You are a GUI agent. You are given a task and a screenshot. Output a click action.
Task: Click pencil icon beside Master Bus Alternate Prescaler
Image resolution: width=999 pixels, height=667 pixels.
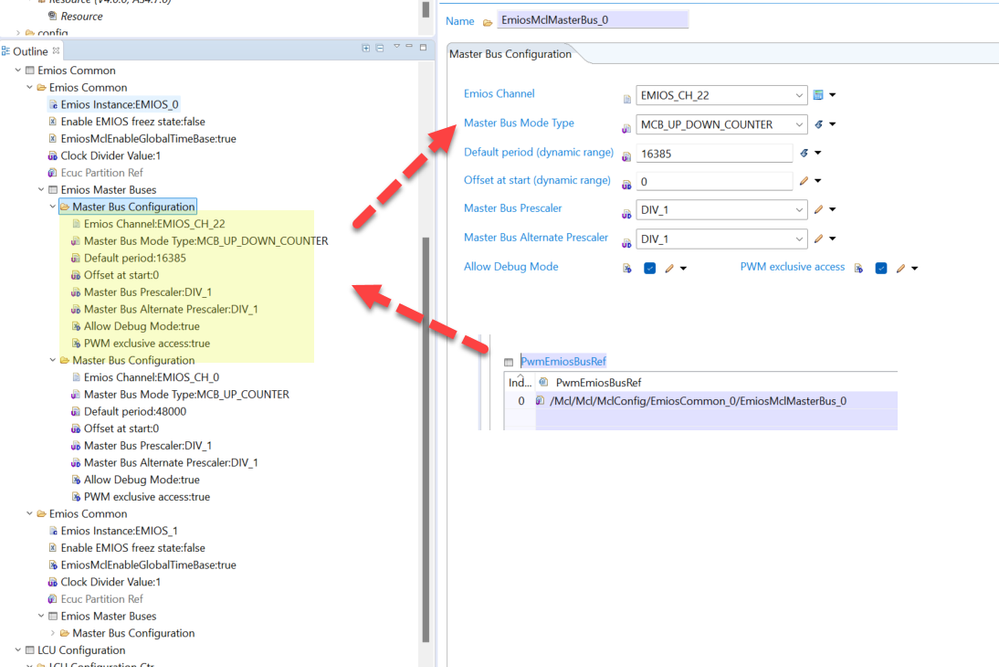click(819, 238)
